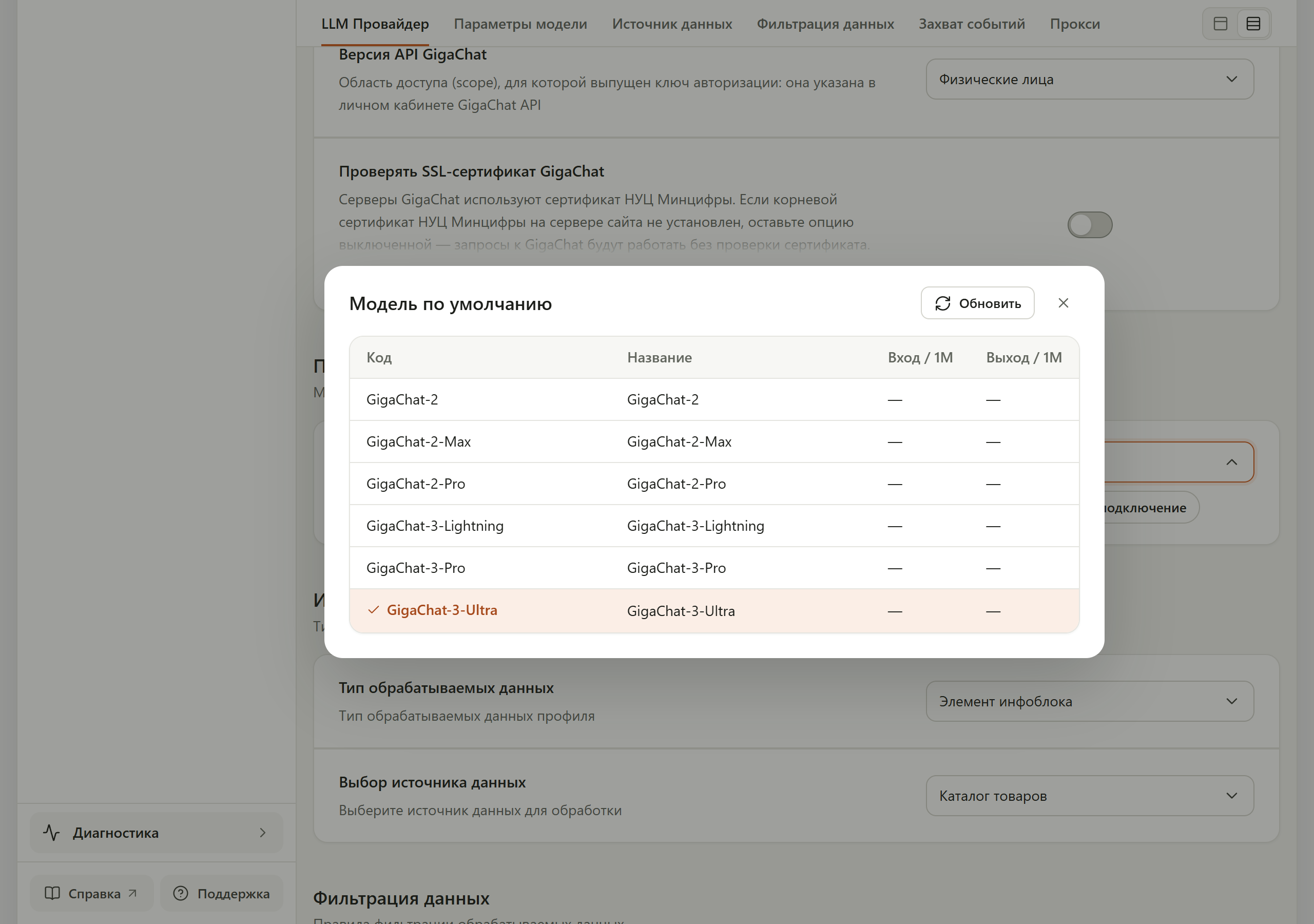Collapse the model selector chevron behind dialog
The image size is (1314, 924).
pos(1231,462)
